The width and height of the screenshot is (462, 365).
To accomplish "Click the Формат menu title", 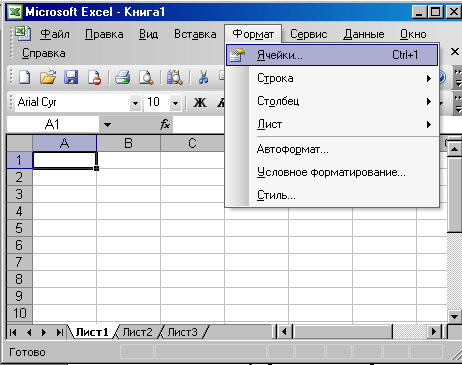I will [x=253, y=34].
